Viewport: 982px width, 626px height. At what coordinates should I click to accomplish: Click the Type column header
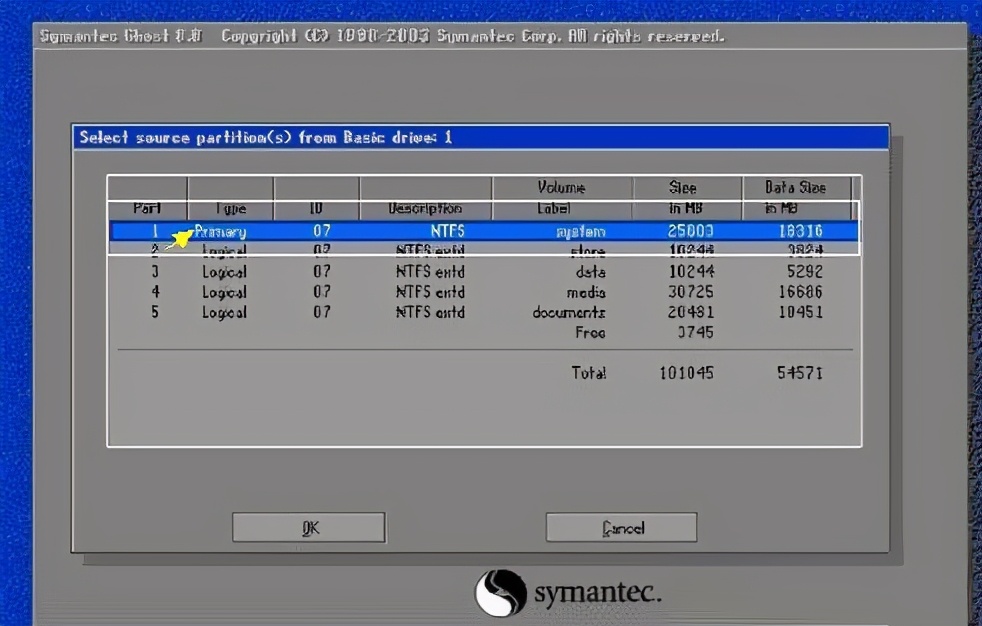click(230, 208)
